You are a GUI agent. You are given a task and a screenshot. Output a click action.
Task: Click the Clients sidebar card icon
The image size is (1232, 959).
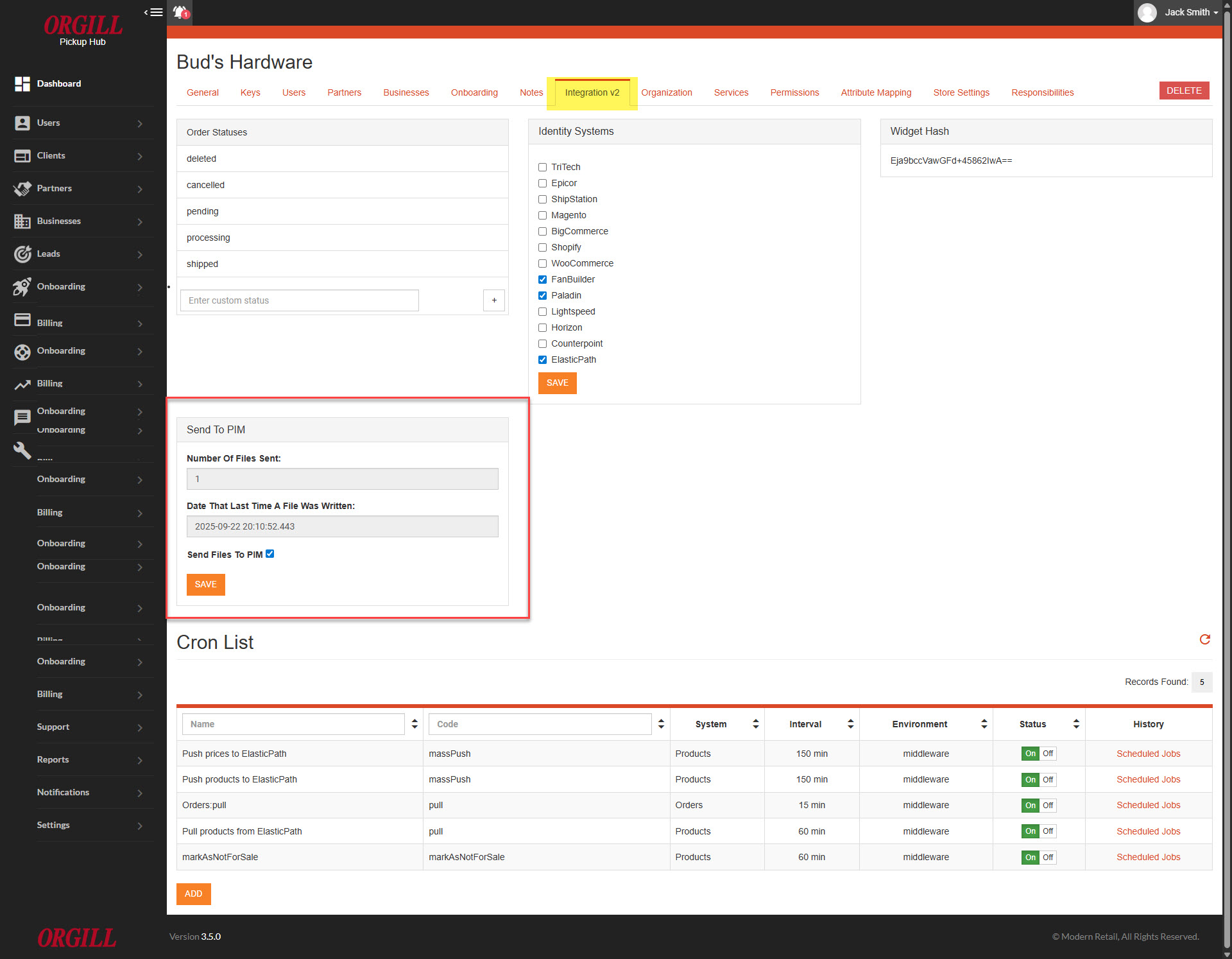22,156
